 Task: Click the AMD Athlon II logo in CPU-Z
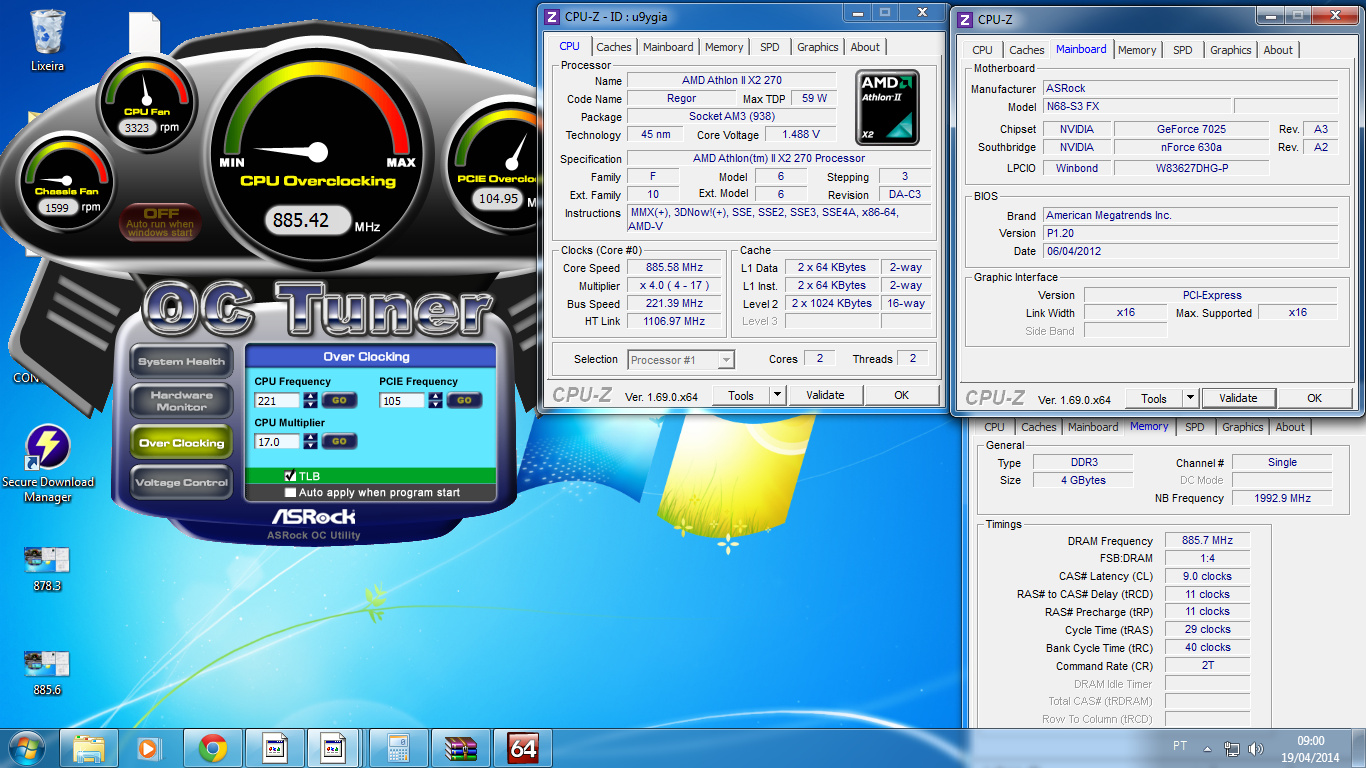[x=887, y=107]
